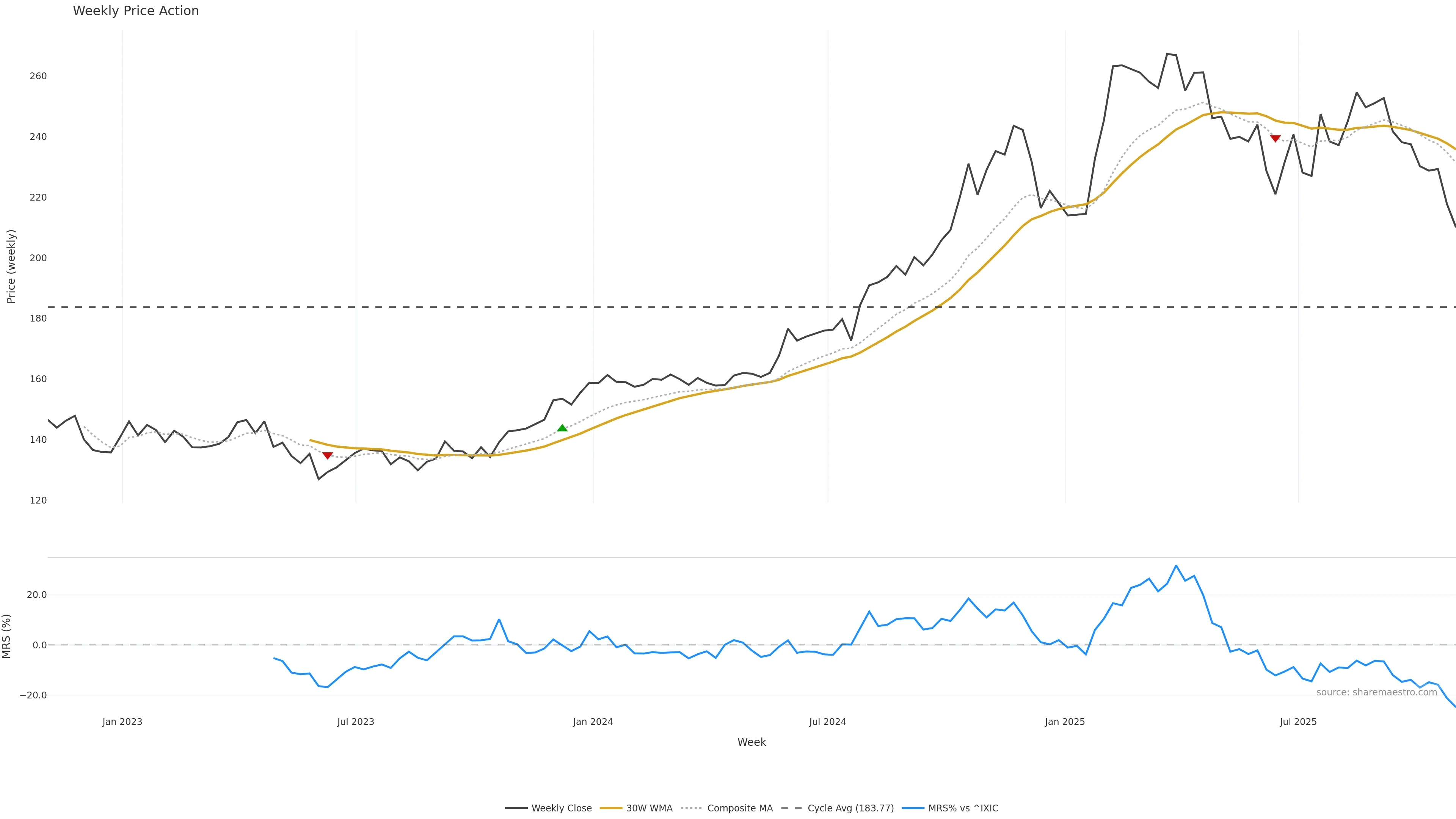Select the "Jan 2023" x-axis label
1456x819 pixels.
click(x=122, y=722)
